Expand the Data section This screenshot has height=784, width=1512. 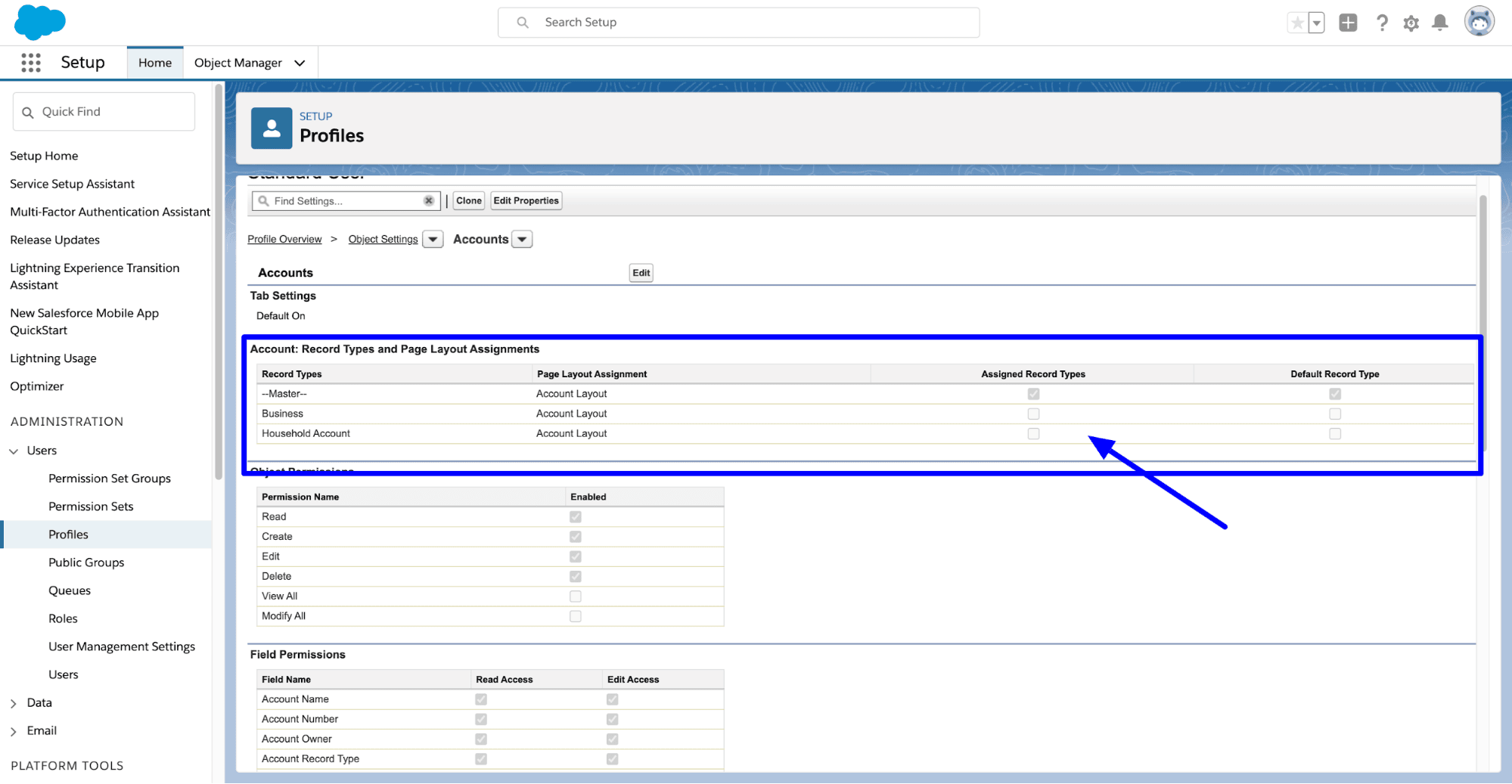[14, 703]
